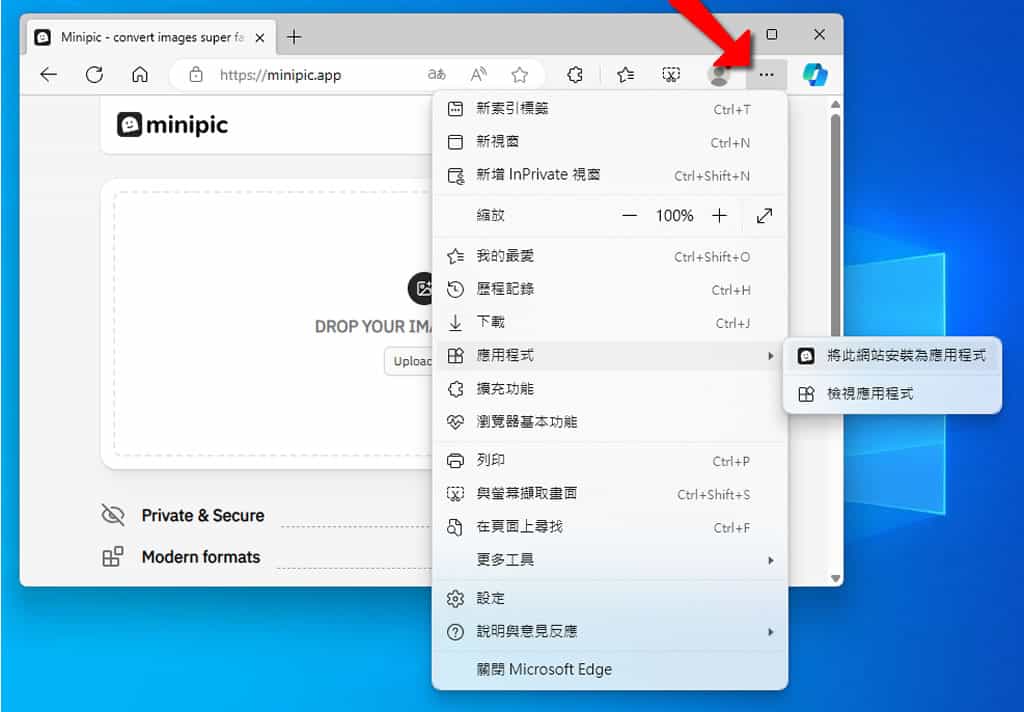
Task: Select 檢視應用程式 in submenu
Action: (892, 393)
